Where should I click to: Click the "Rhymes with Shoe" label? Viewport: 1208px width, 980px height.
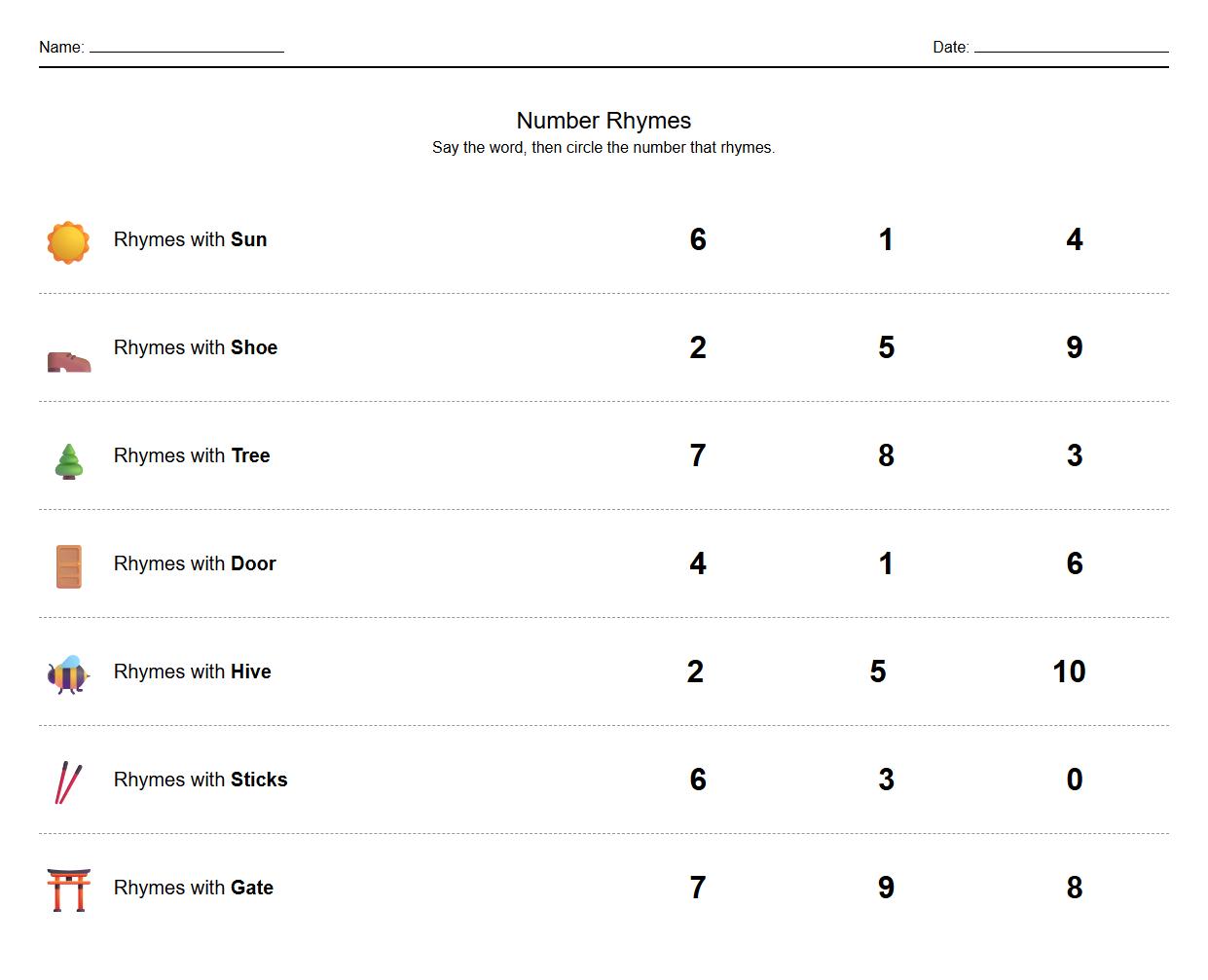click(x=196, y=347)
